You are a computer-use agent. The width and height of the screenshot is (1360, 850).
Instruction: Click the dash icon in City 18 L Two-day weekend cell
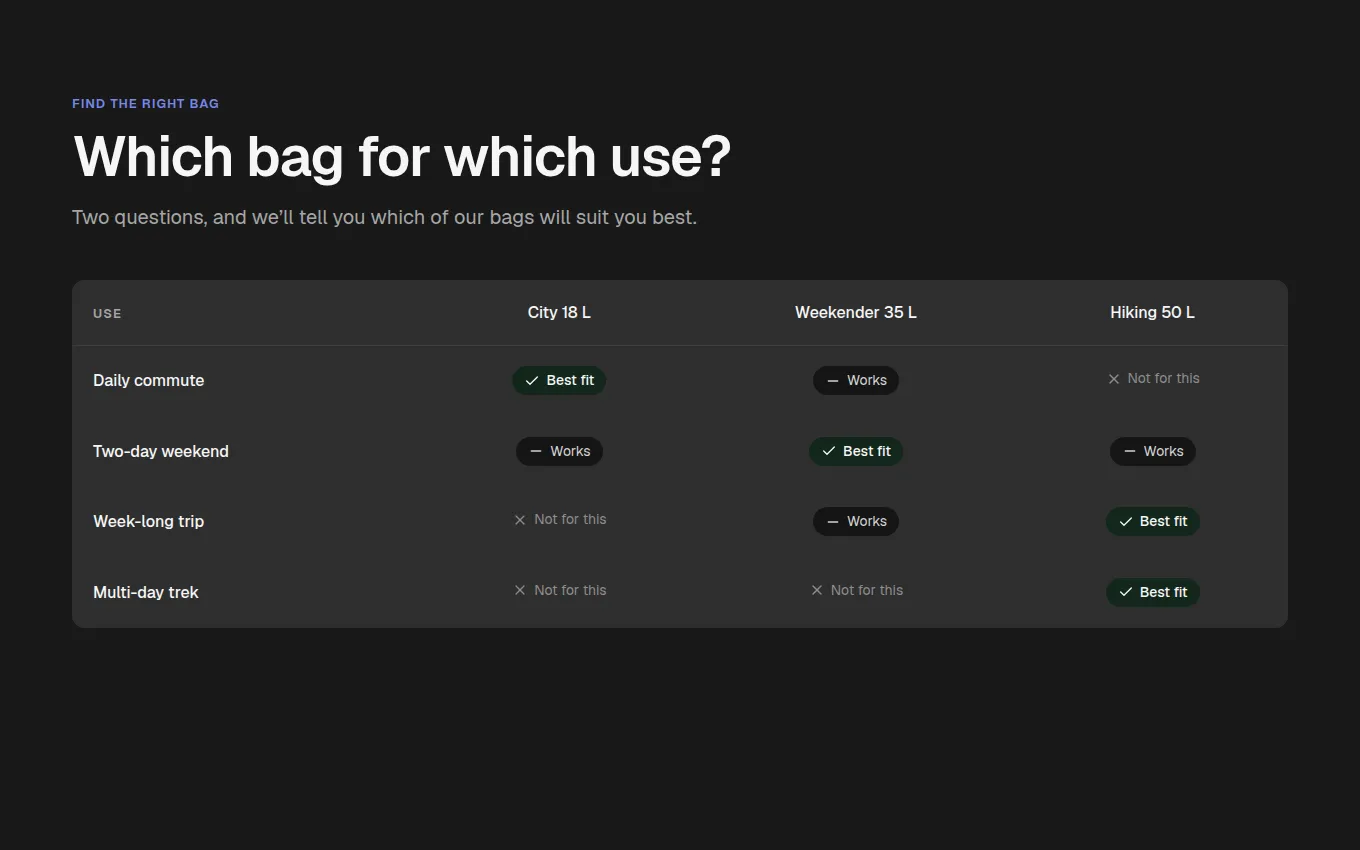tap(536, 451)
